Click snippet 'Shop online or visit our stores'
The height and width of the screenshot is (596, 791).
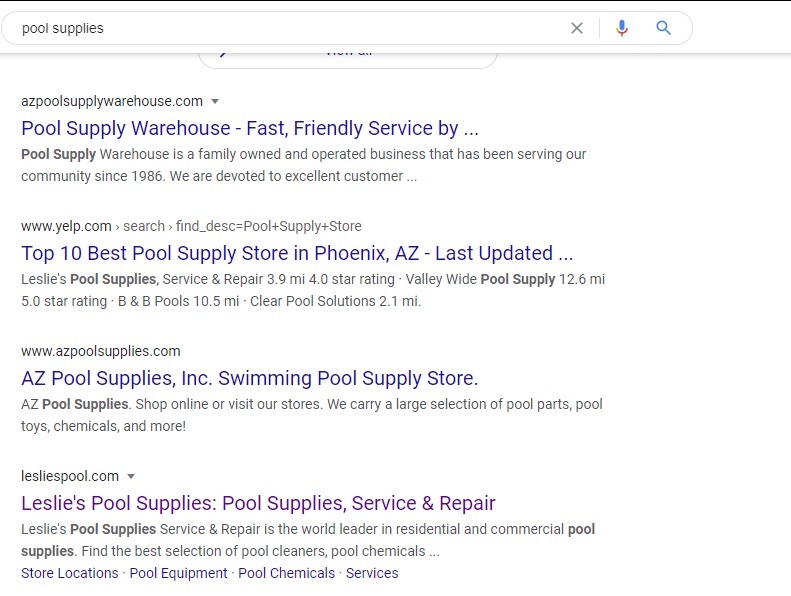[x=229, y=404]
